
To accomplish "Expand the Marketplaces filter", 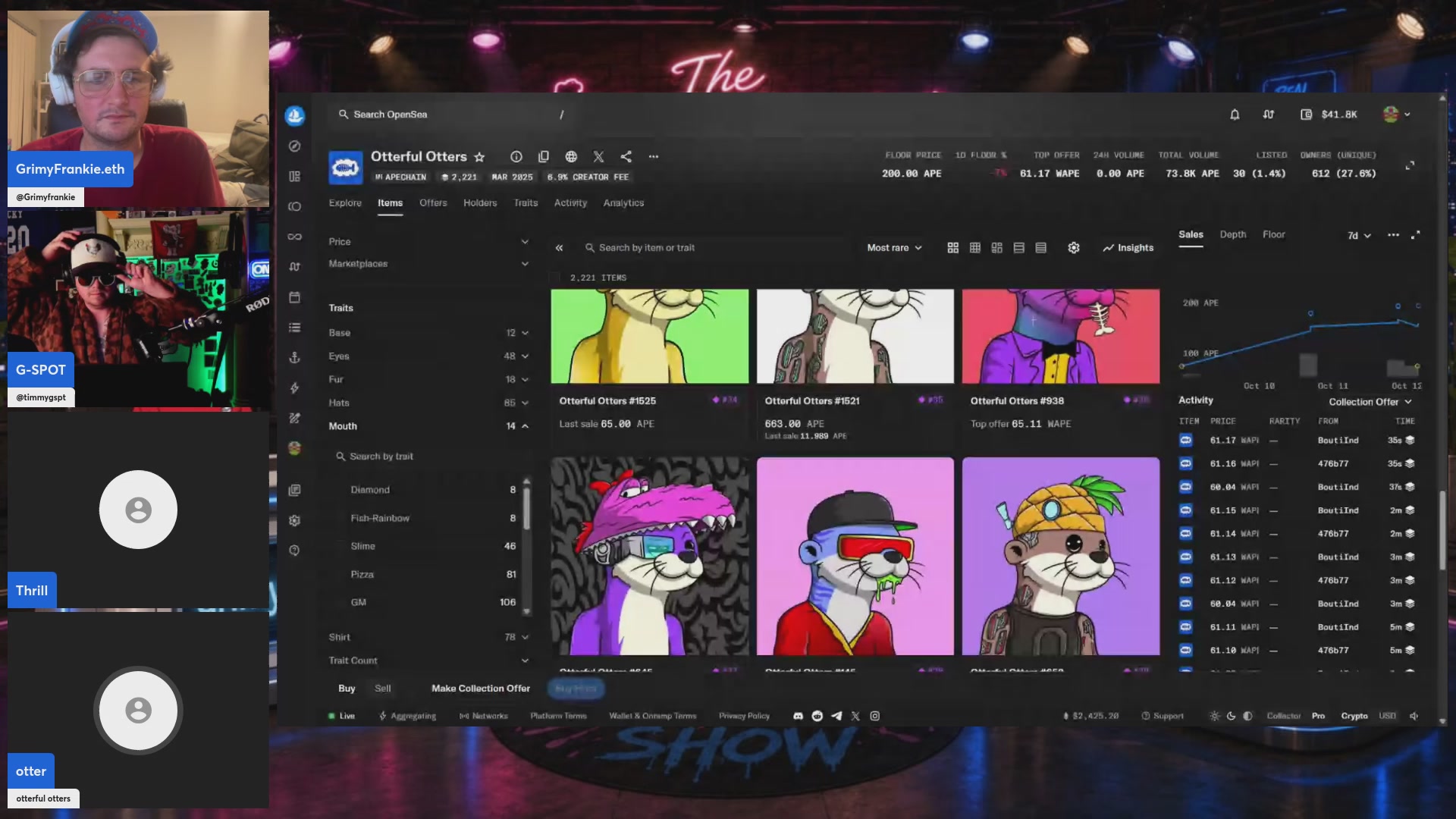I will tap(428, 264).
